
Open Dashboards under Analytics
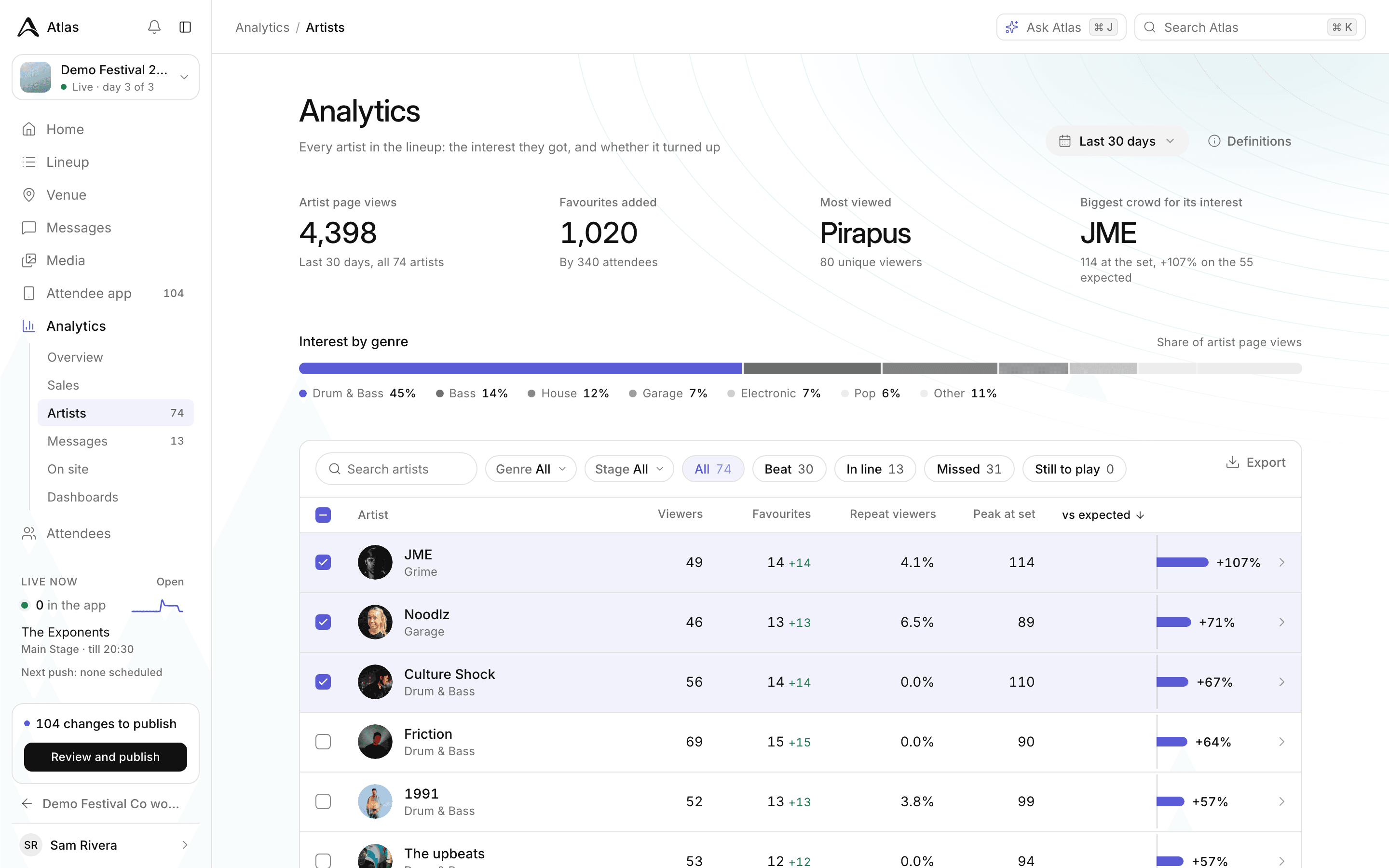click(115, 497)
